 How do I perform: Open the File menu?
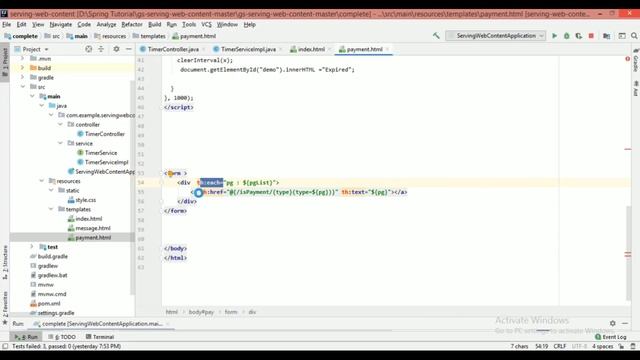7,24
